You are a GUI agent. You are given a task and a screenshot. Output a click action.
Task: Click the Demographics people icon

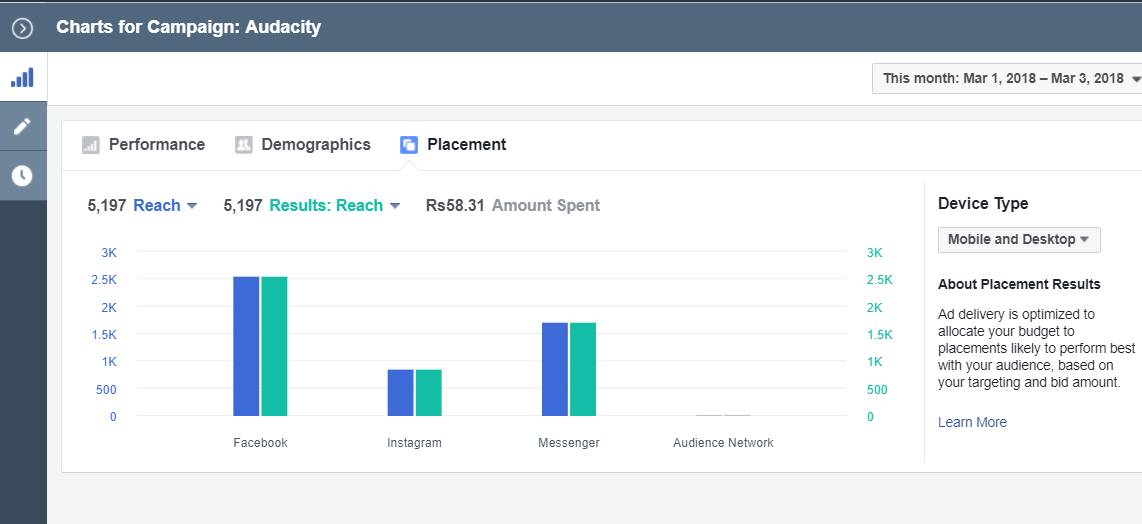click(244, 145)
